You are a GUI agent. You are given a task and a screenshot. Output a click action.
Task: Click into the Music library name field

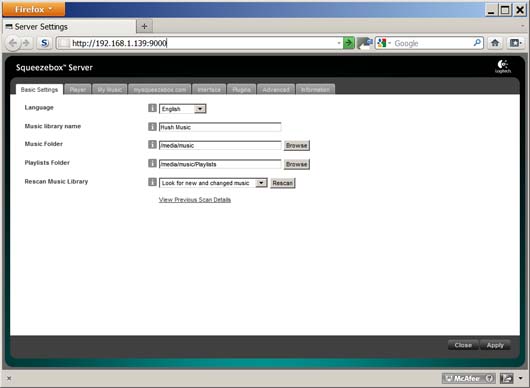[220, 127]
